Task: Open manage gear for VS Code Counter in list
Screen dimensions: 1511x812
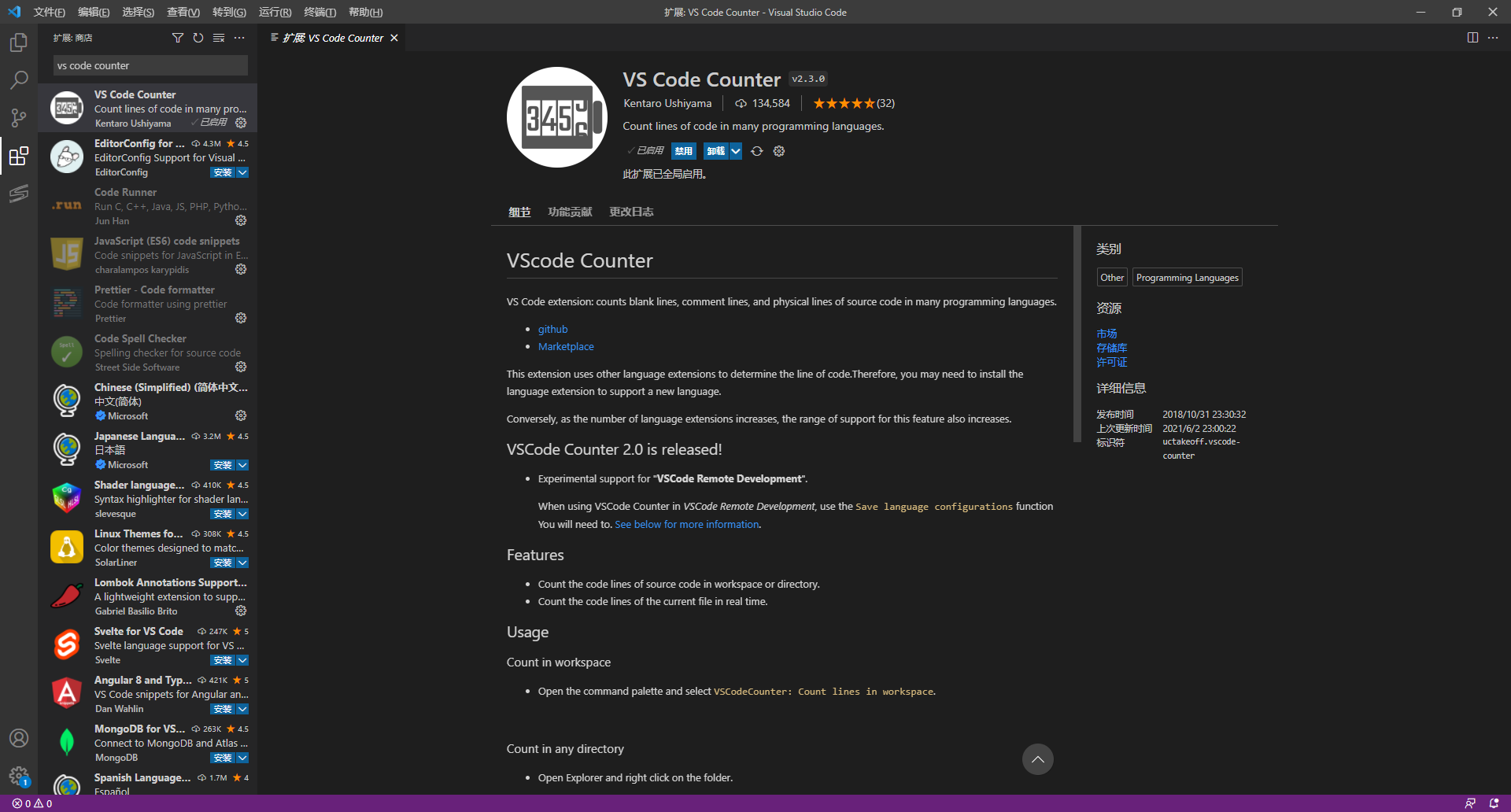Action: point(241,123)
